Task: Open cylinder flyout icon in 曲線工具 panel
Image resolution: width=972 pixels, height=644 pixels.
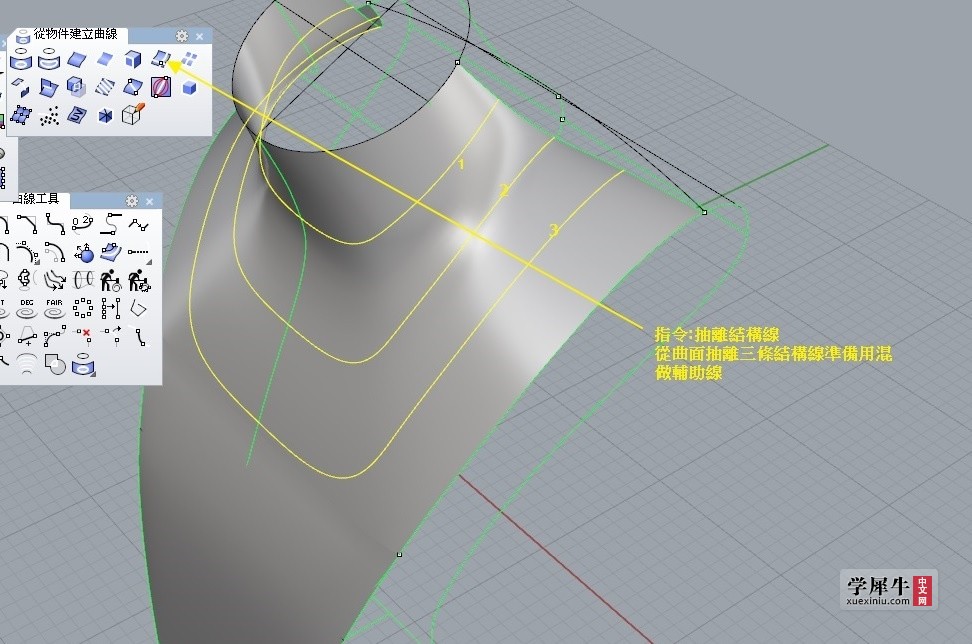Action: point(83,364)
